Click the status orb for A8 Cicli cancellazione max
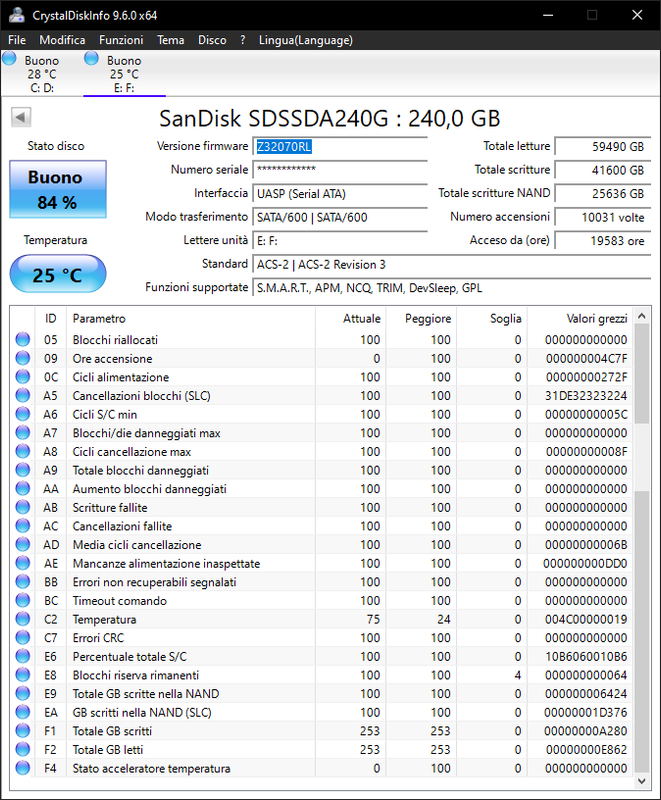Screen dimensions: 661x800 pos(23,451)
